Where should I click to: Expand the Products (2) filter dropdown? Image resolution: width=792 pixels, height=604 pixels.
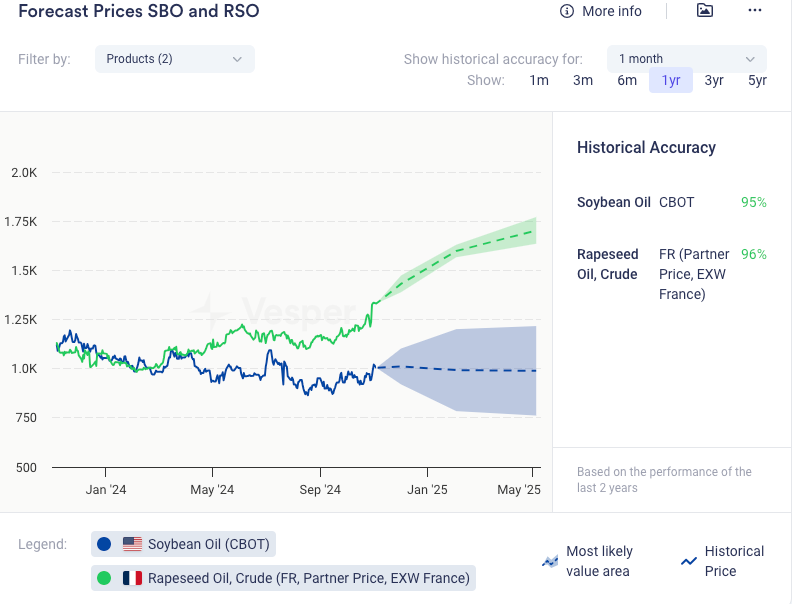pyautogui.click(x=174, y=59)
